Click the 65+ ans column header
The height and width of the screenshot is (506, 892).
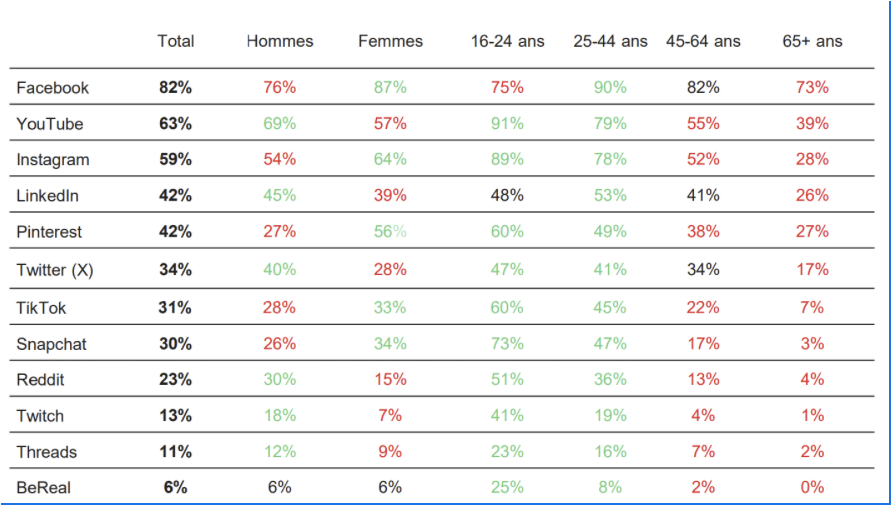pyautogui.click(x=812, y=41)
